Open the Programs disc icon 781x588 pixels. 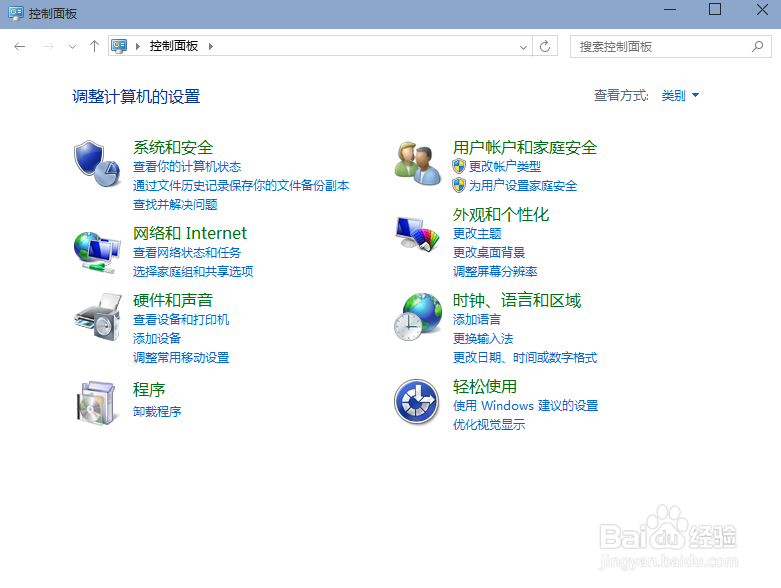pos(97,403)
